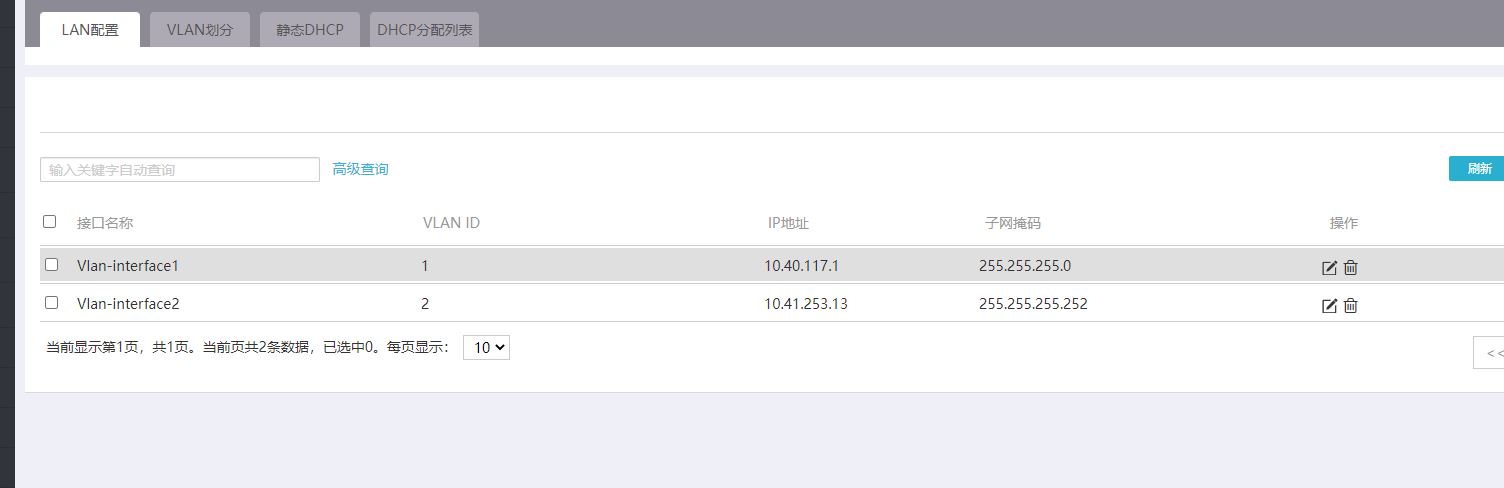Edit the Vlan-interface2 entry
The width and height of the screenshot is (1504, 488).
(x=1329, y=305)
